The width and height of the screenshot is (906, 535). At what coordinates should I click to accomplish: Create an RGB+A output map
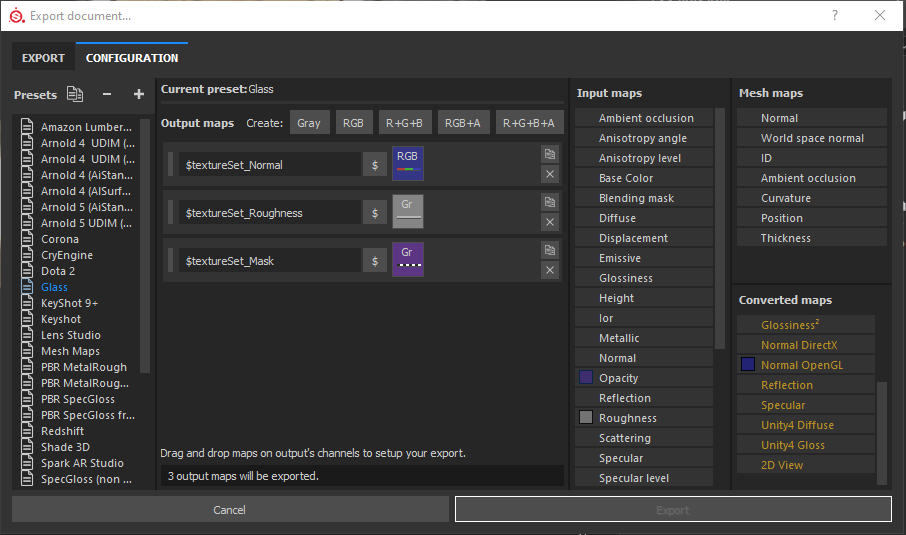pyautogui.click(x=462, y=123)
